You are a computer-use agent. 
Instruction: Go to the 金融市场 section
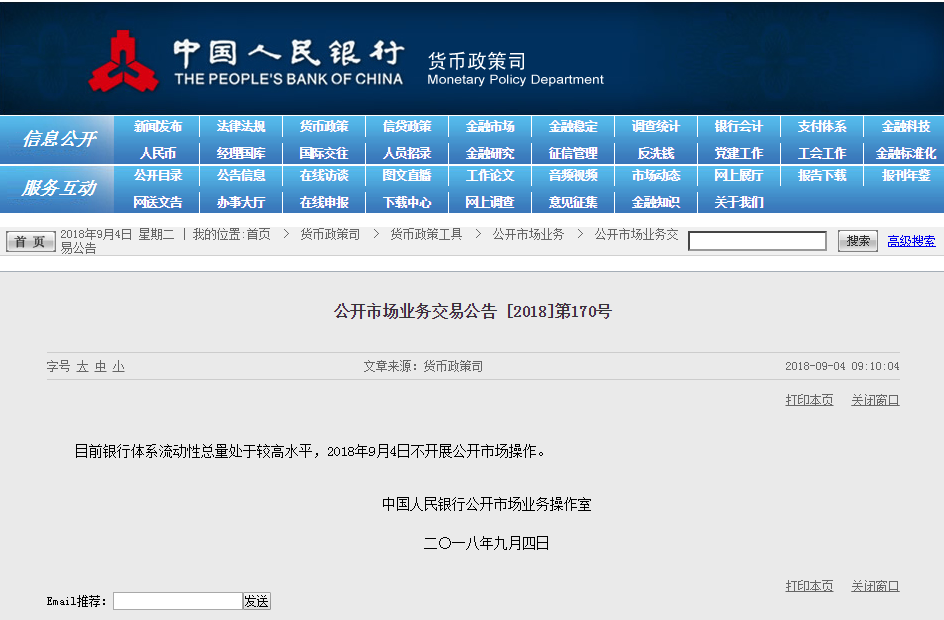[x=490, y=127]
